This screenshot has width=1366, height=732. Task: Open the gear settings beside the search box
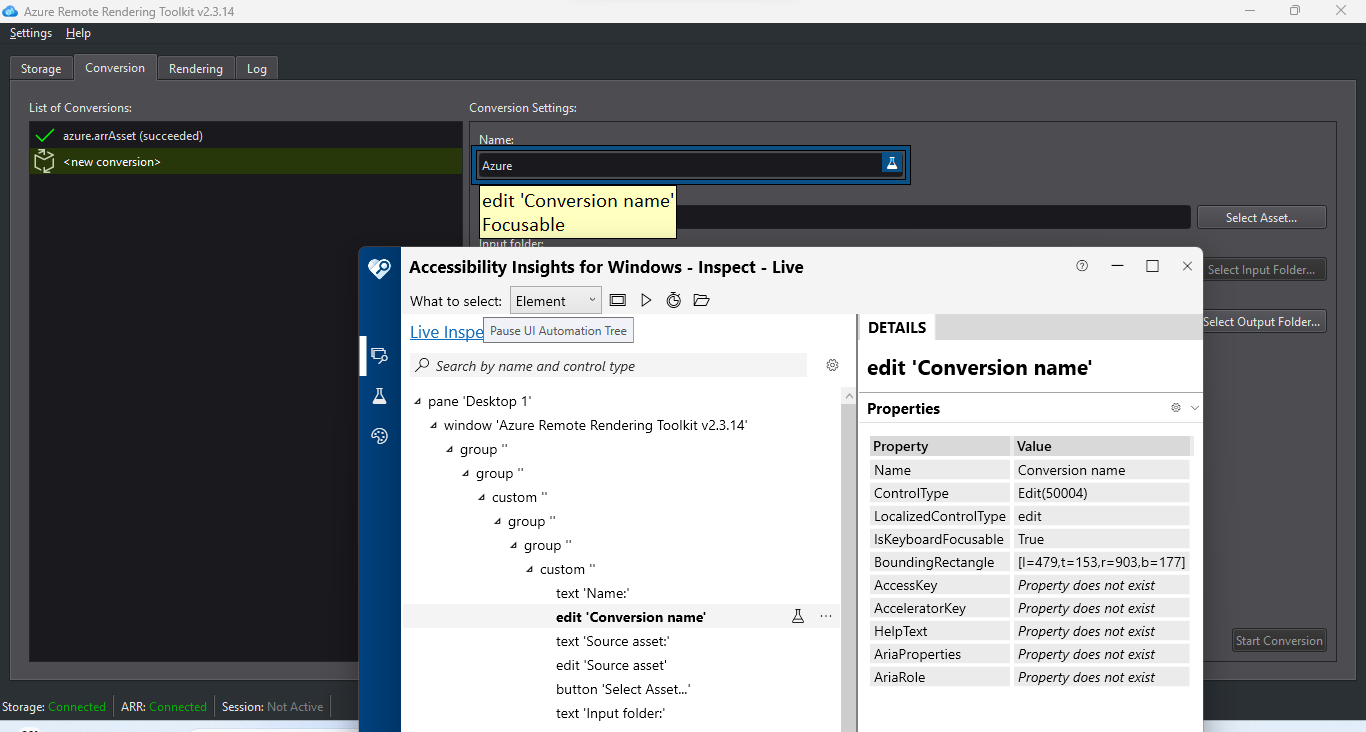pyautogui.click(x=832, y=366)
